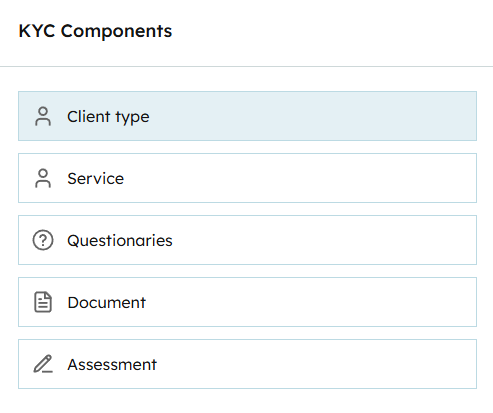Open the Assessment component

coord(247,364)
